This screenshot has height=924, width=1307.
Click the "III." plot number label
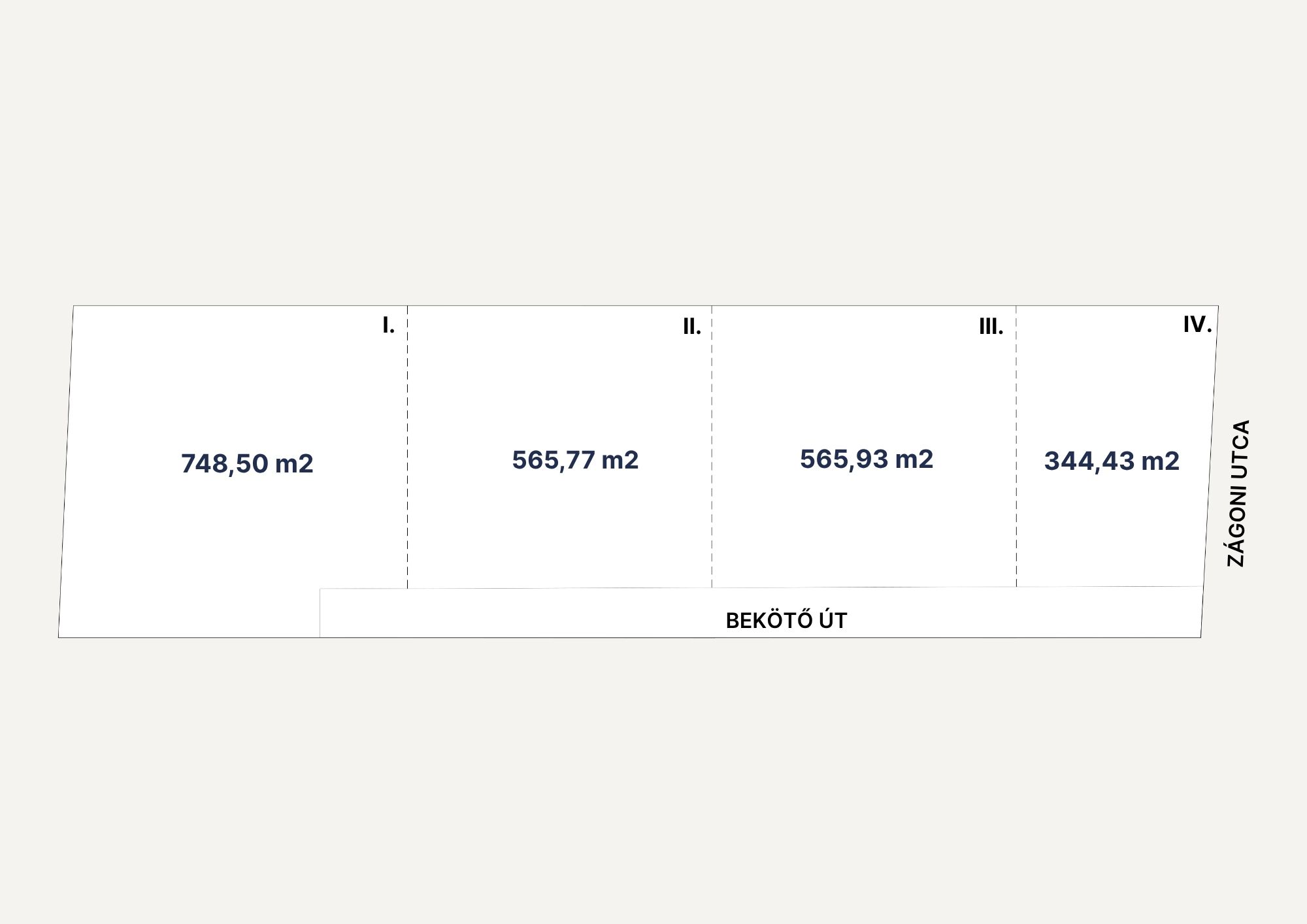point(991,327)
